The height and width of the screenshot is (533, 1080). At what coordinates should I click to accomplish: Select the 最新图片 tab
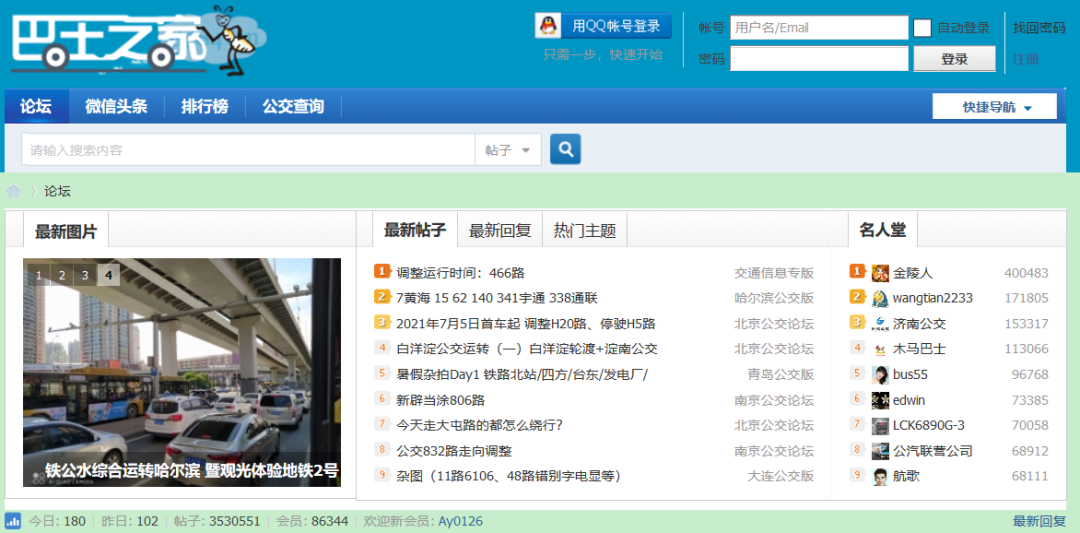66,231
